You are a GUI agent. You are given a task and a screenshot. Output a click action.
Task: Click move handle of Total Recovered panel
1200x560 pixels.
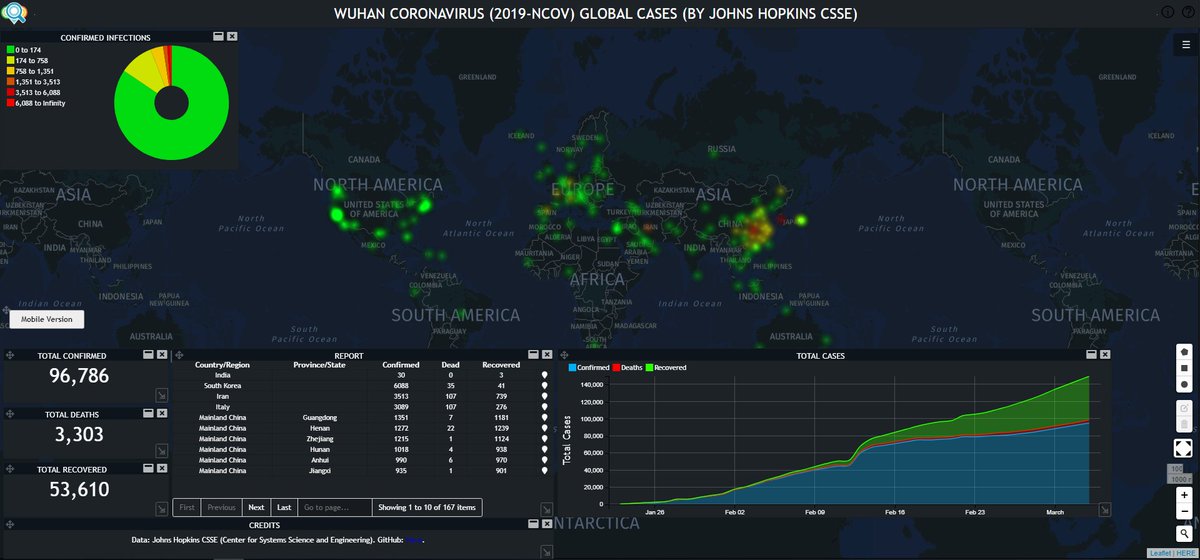tap(10, 467)
